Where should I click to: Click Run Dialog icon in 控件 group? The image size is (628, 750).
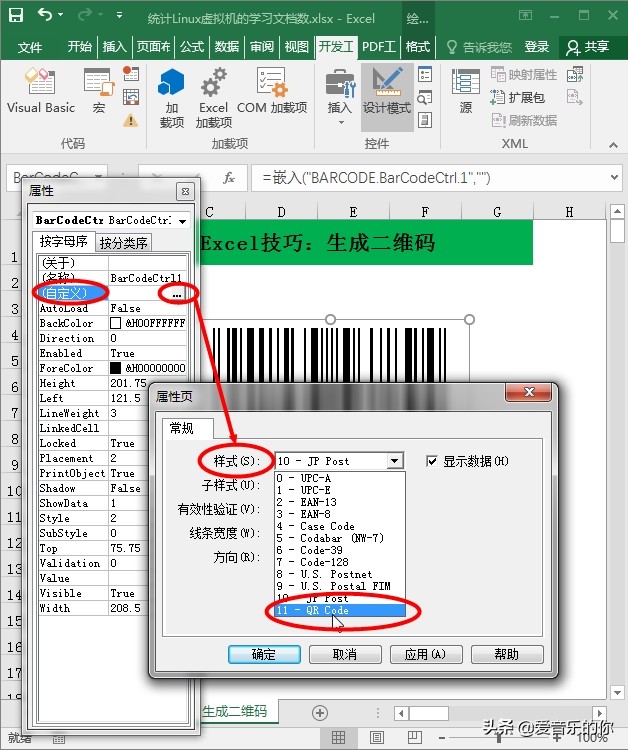425,121
